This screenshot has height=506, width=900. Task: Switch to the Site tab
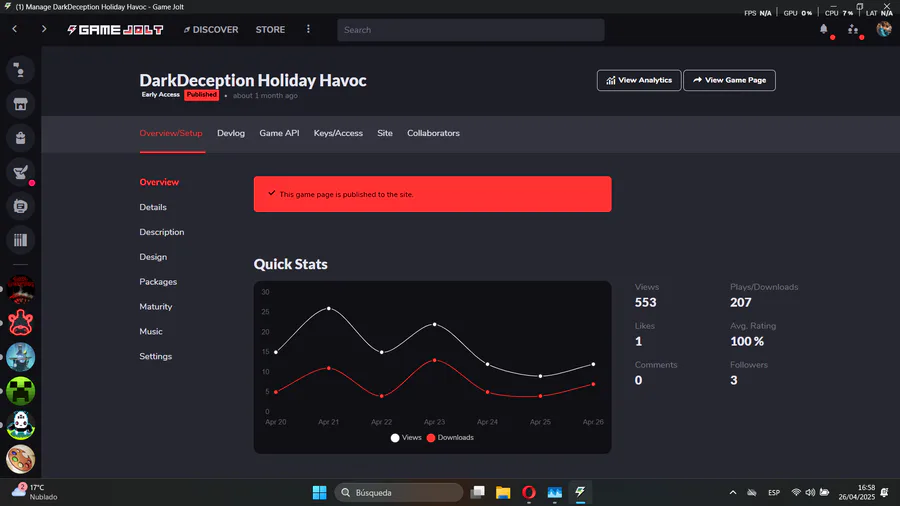385,133
